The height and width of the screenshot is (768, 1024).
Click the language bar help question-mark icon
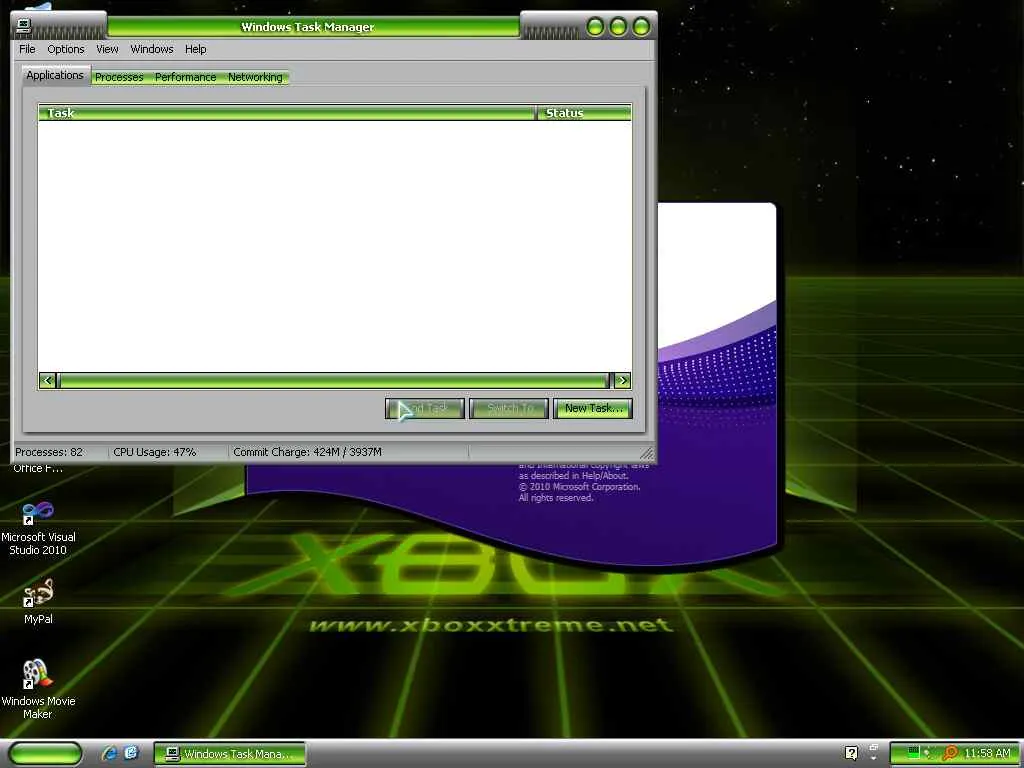[851, 754]
